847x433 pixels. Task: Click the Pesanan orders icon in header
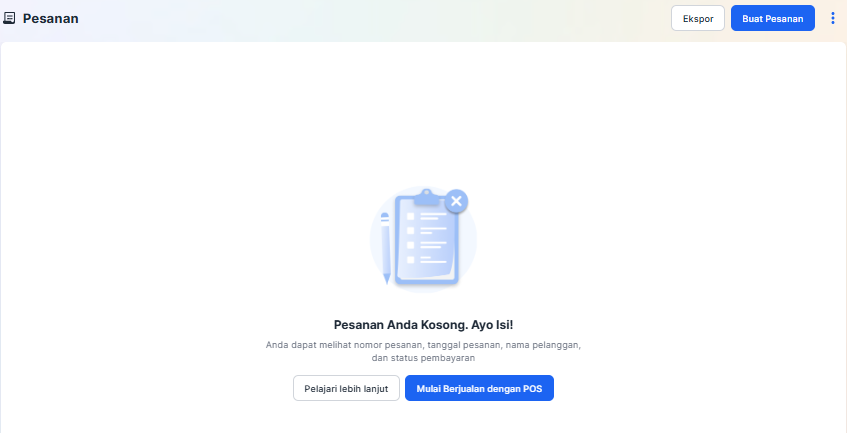10,18
